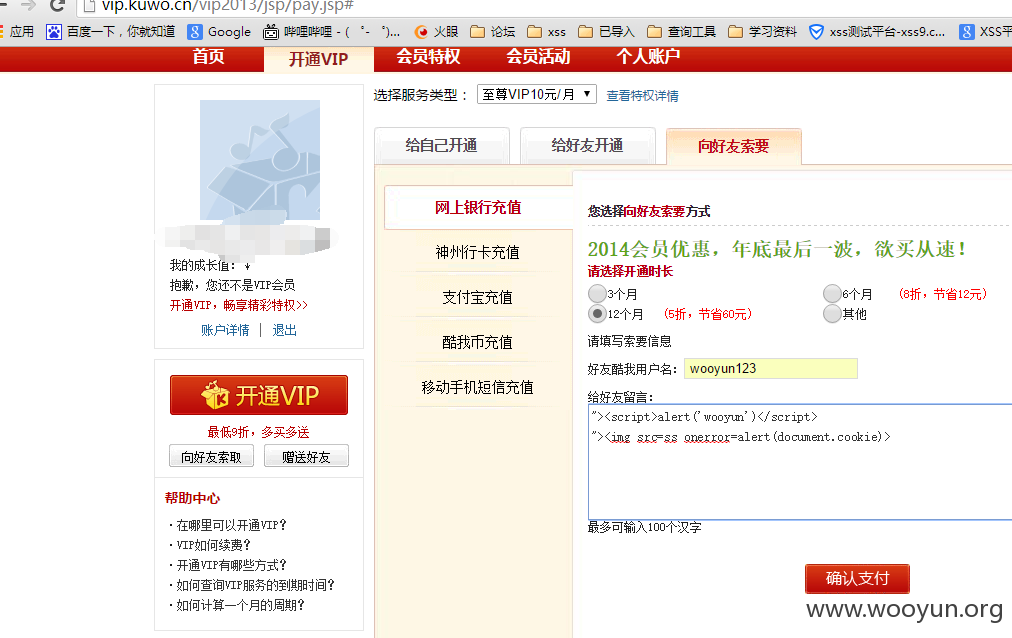Click inside the 给好友留言 message textarea

pos(800,462)
